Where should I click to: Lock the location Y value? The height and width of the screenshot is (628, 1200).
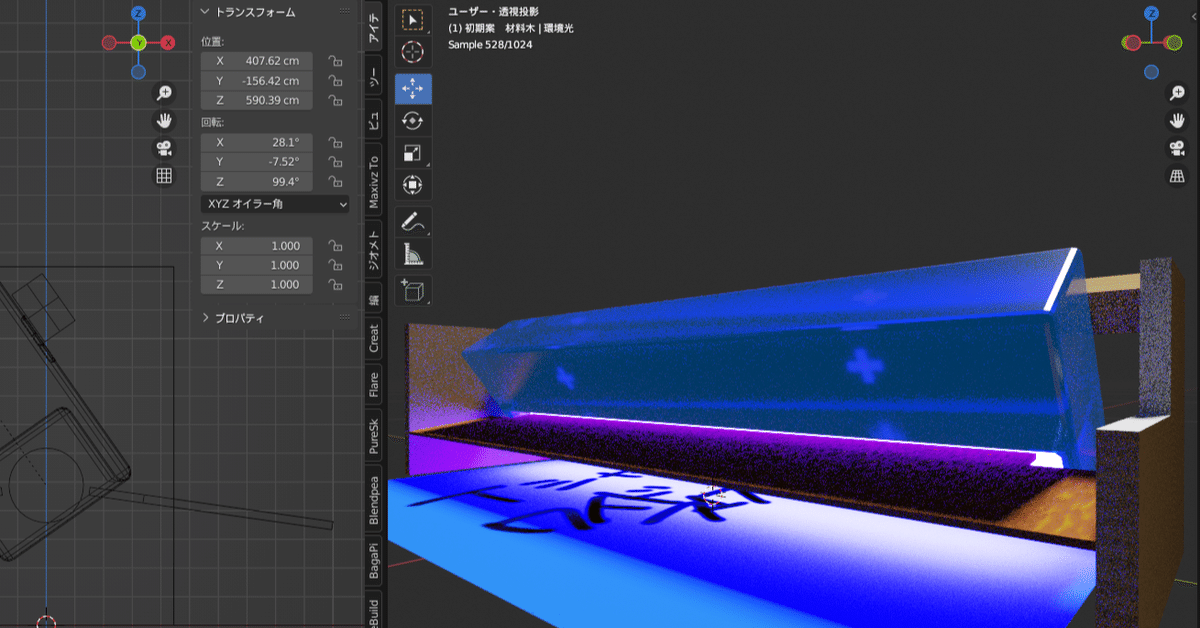point(336,81)
